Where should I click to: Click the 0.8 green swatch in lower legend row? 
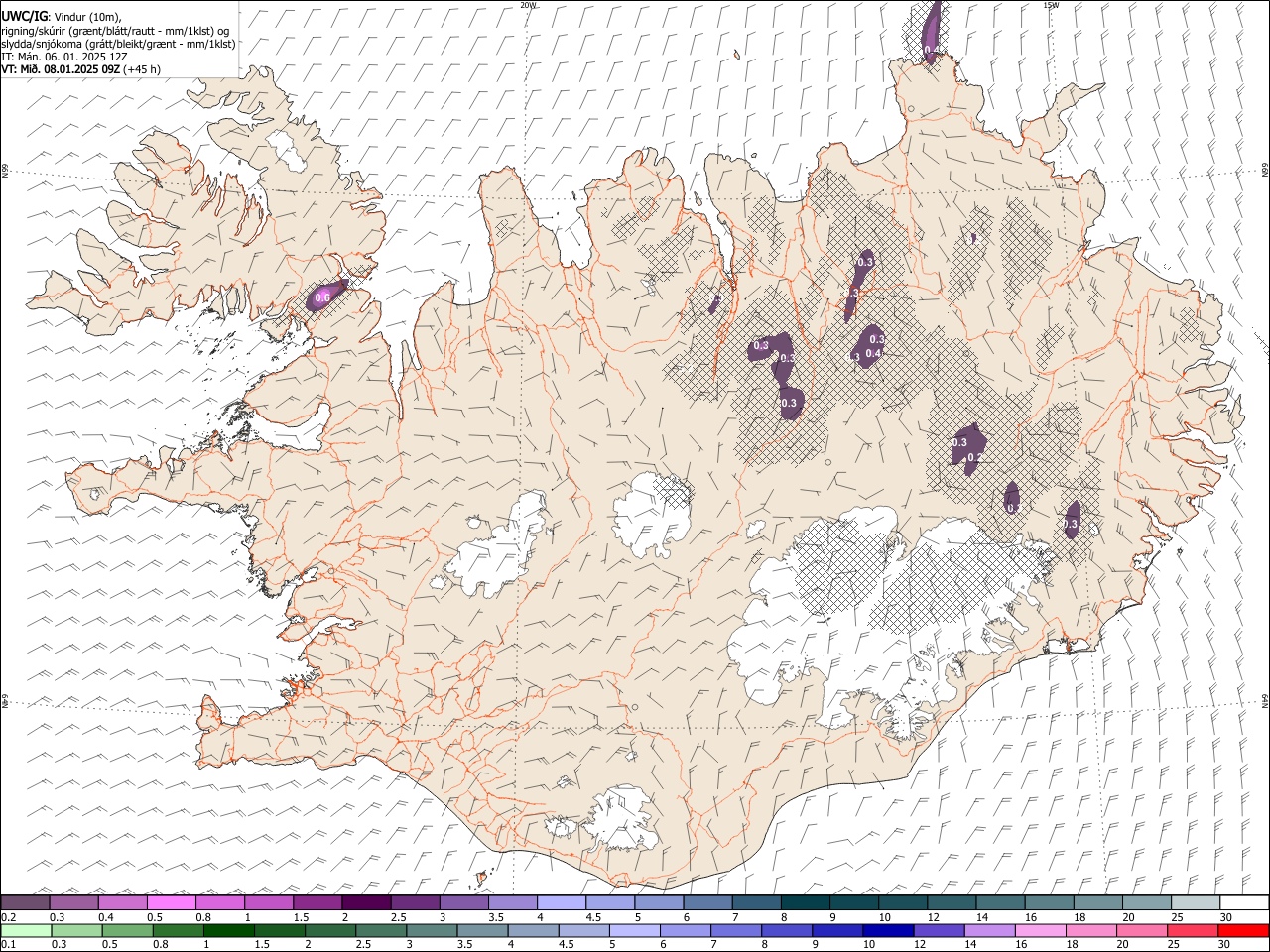[x=178, y=930]
